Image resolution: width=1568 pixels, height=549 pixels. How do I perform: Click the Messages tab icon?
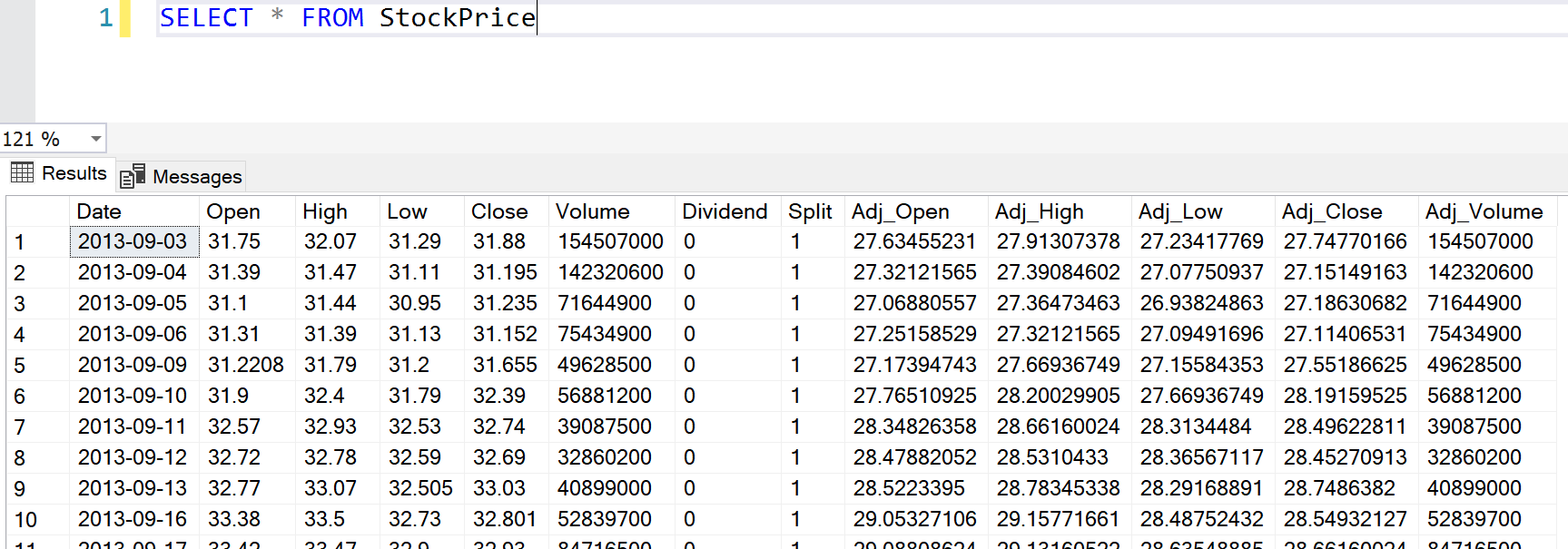pos(133,176)
